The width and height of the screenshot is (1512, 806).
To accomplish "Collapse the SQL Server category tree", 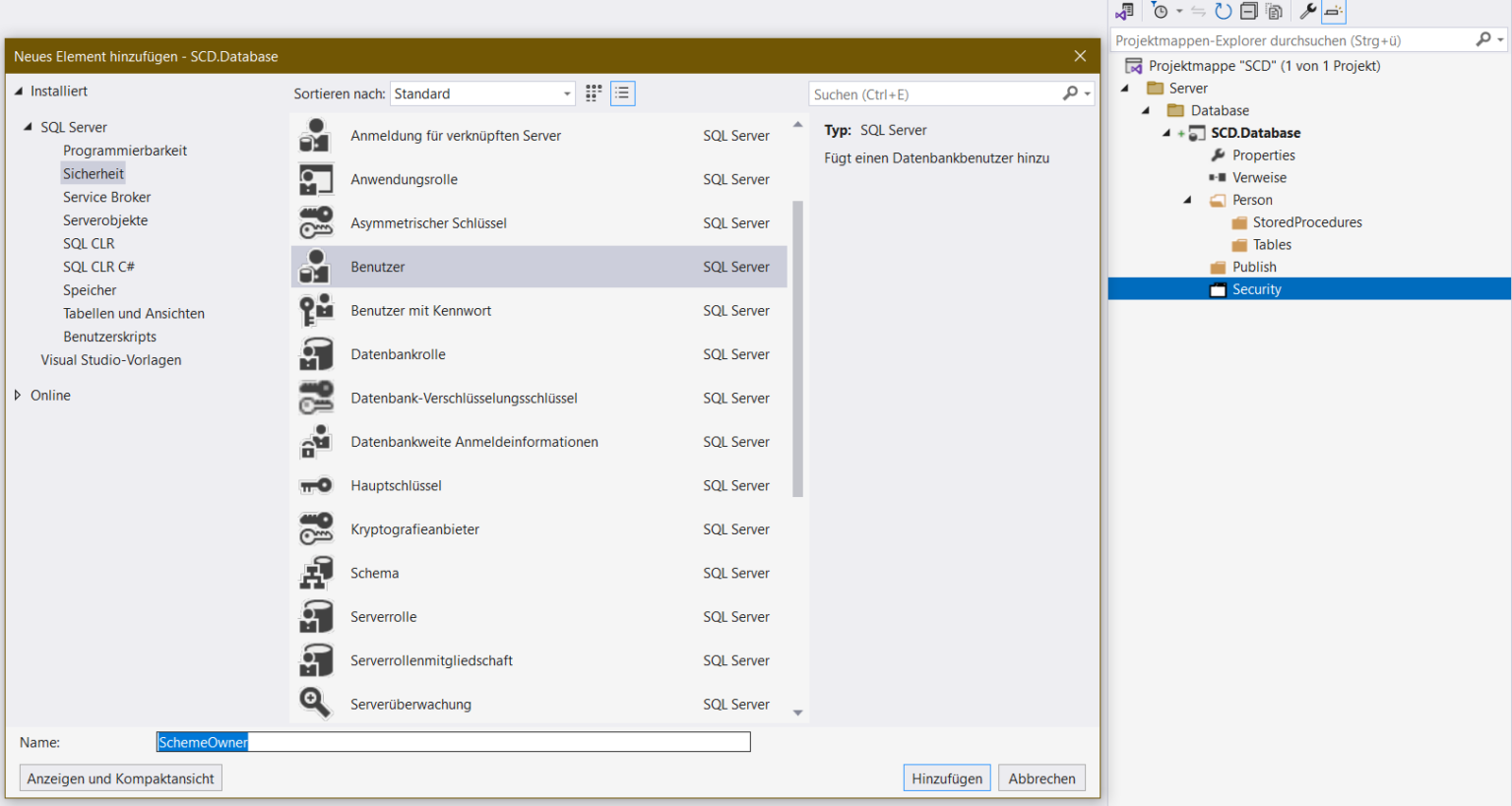I will point(27,126).
